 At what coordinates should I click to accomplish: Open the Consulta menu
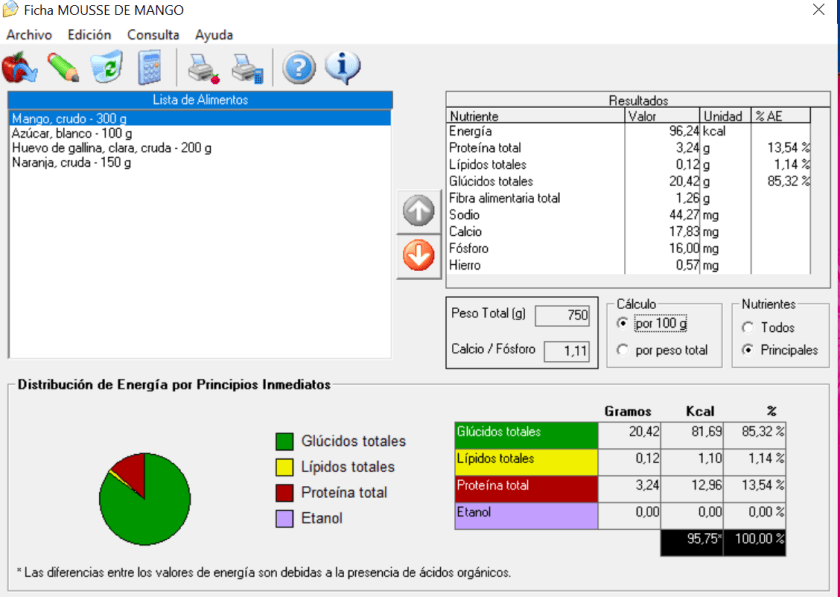click(153, 35)
